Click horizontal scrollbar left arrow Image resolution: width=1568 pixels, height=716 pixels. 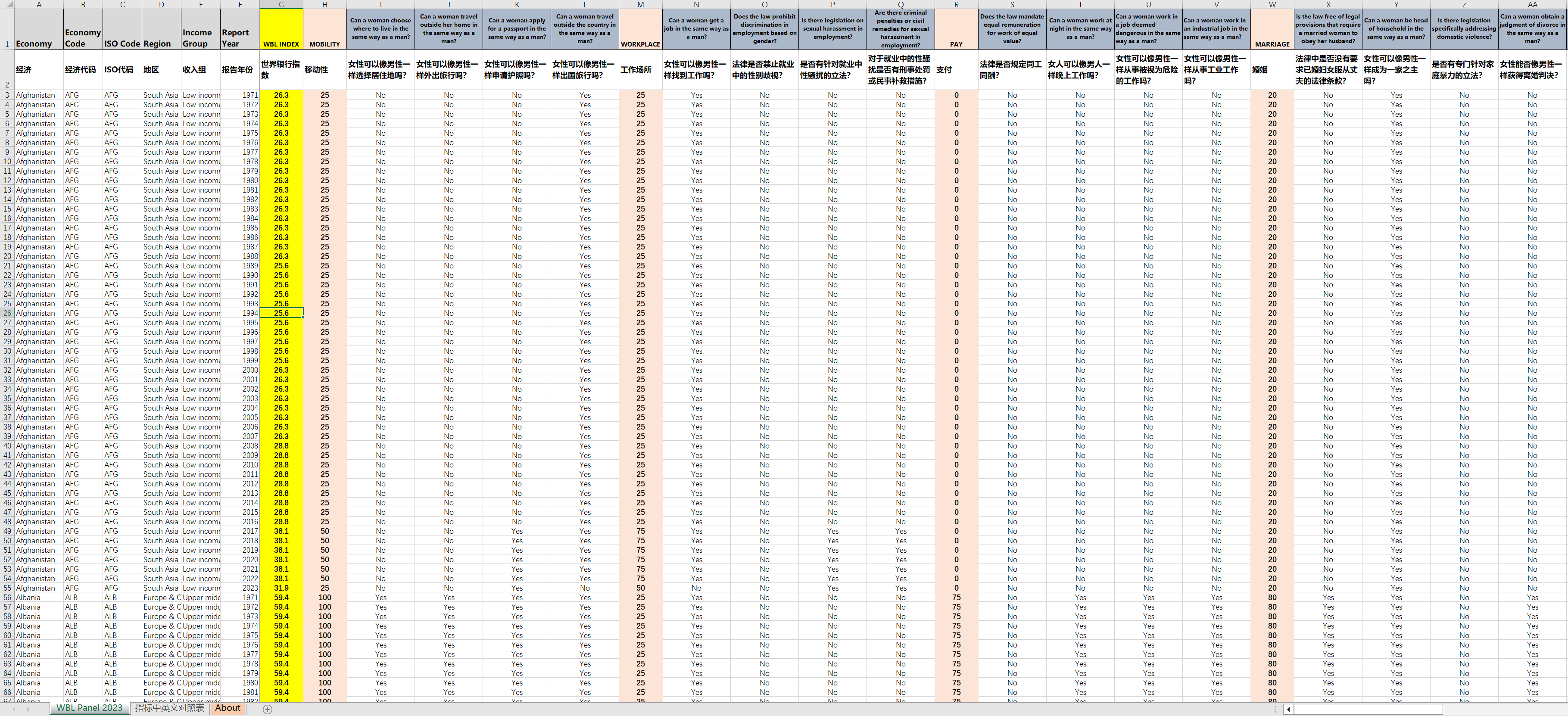1288,709
